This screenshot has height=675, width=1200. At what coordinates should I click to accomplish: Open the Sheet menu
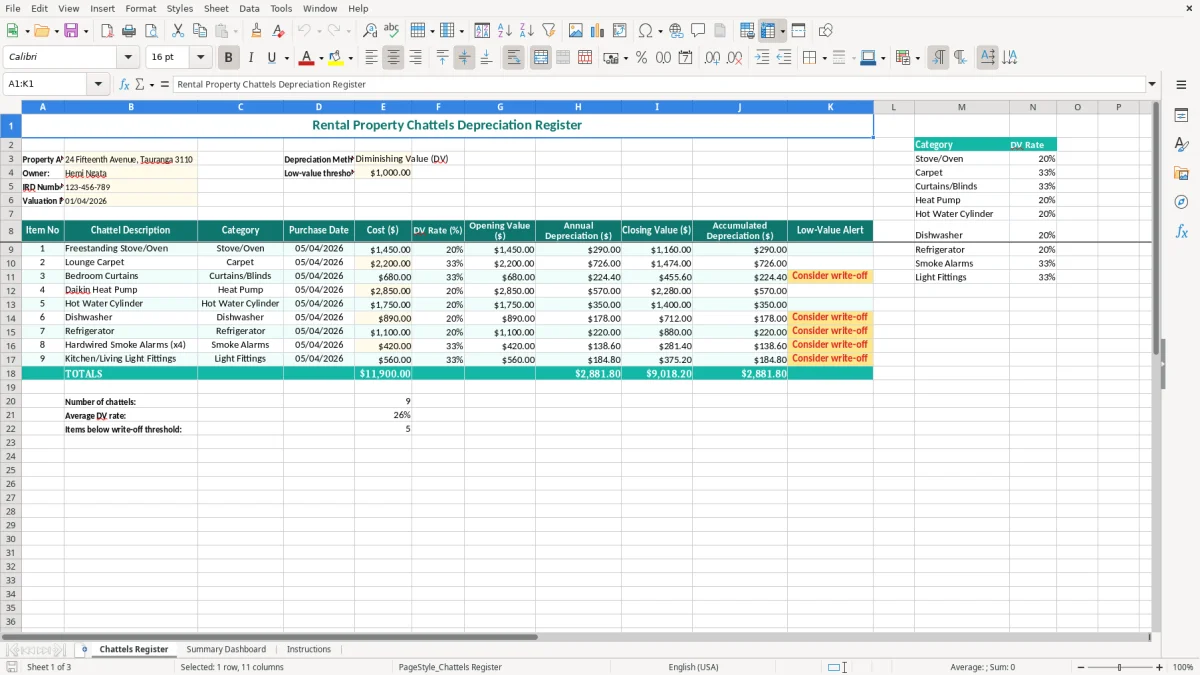[x=216, y=8]
